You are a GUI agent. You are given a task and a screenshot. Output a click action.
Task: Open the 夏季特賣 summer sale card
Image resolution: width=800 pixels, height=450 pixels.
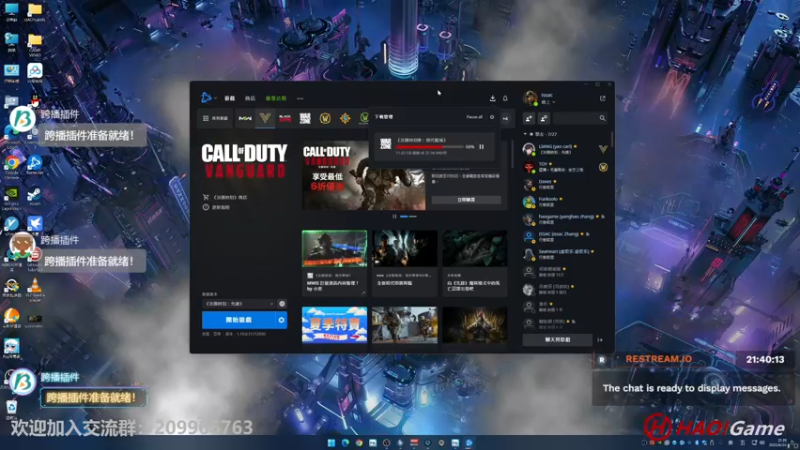334,325
